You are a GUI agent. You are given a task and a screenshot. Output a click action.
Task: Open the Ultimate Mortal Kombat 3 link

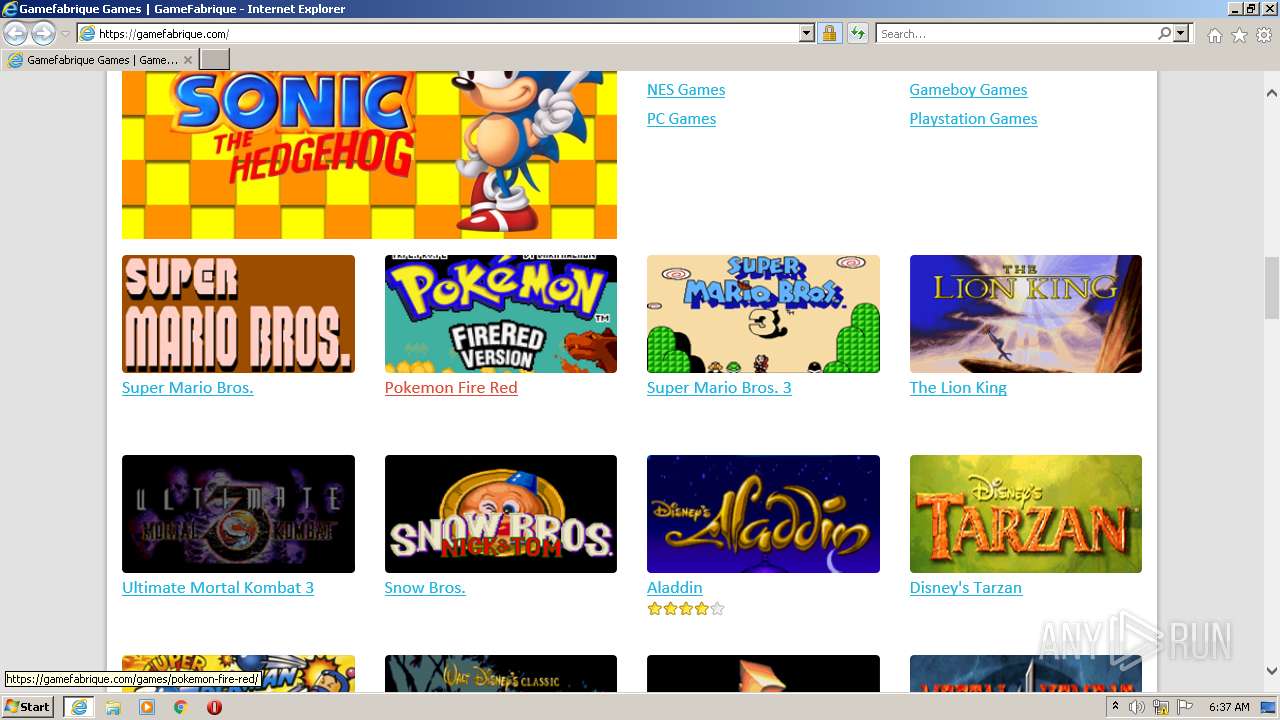click(x=218, y=588)
